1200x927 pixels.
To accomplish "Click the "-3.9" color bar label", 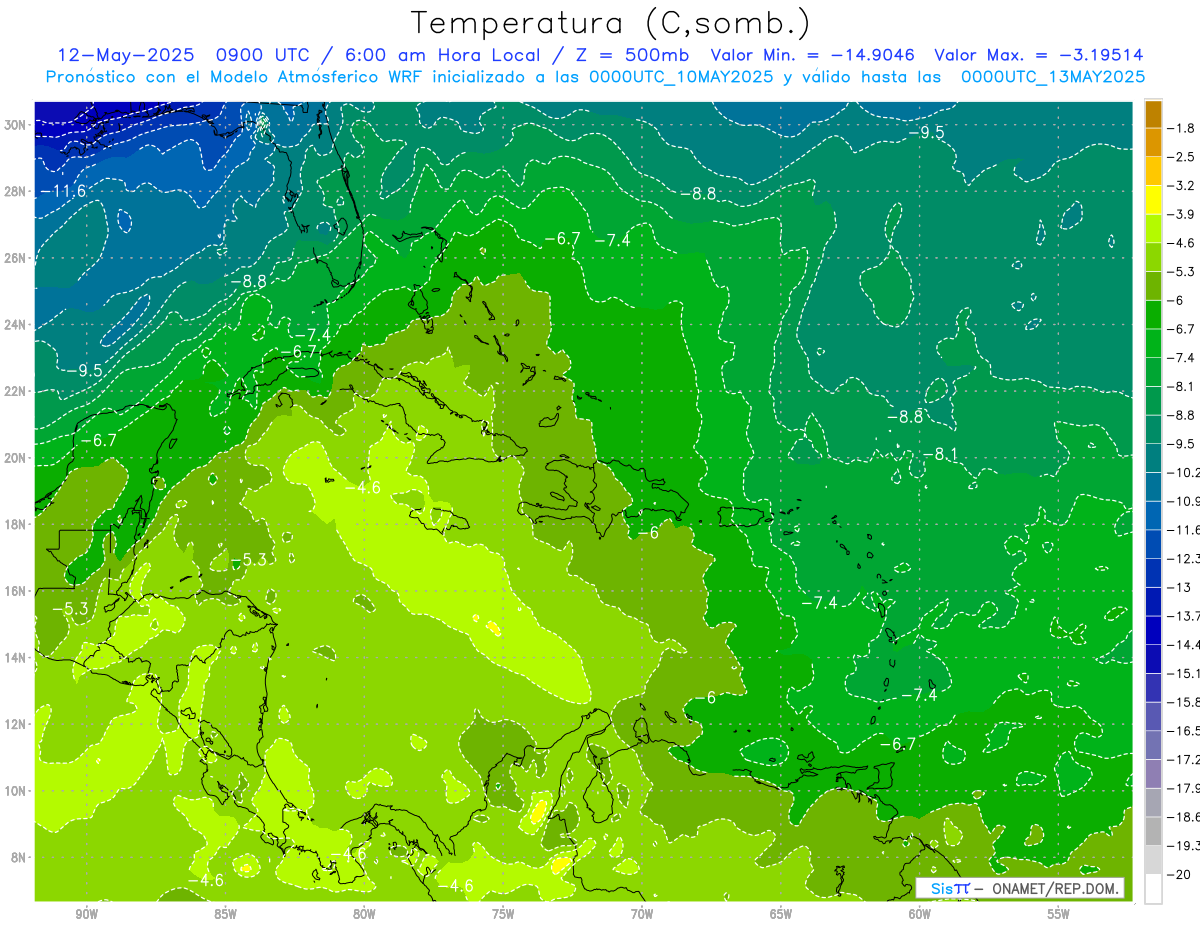I will [1182, 214].
